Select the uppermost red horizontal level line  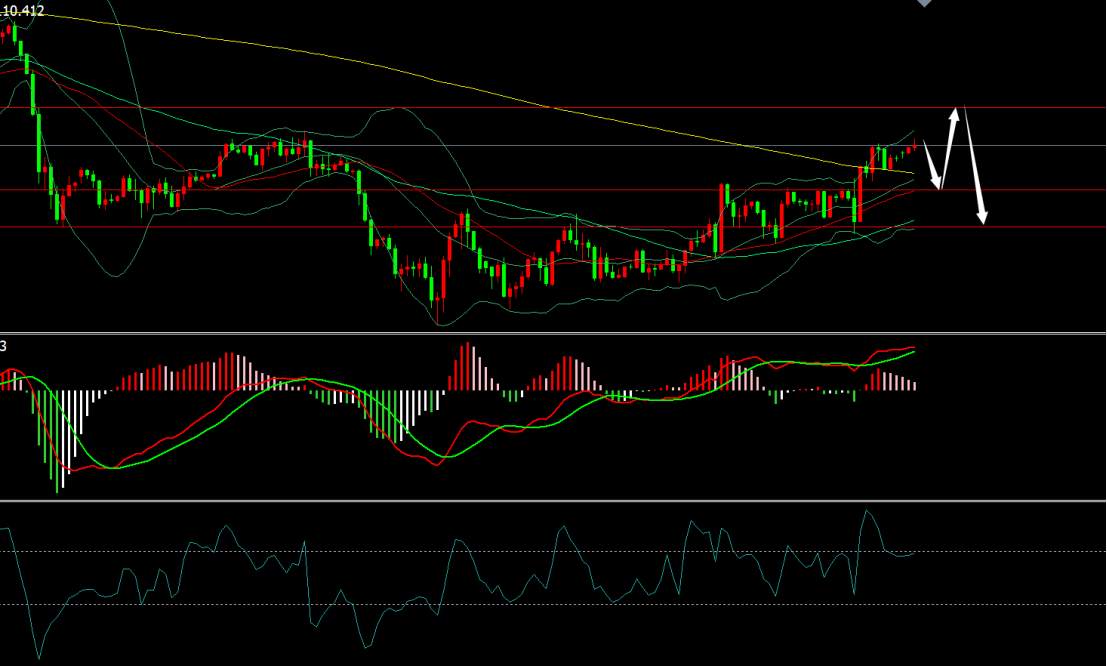[x=553, y=107]
